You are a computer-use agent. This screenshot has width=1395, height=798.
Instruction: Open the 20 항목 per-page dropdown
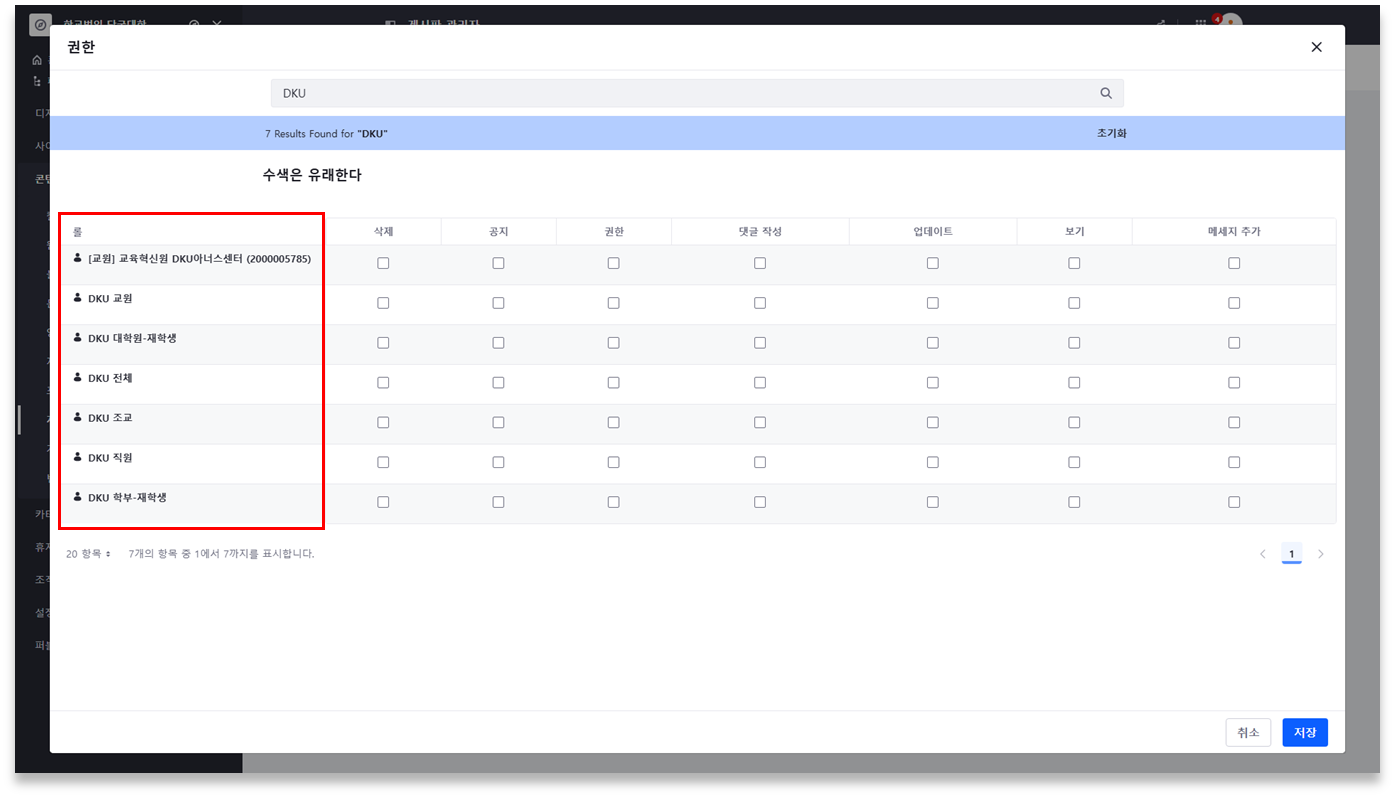[89, 554]
